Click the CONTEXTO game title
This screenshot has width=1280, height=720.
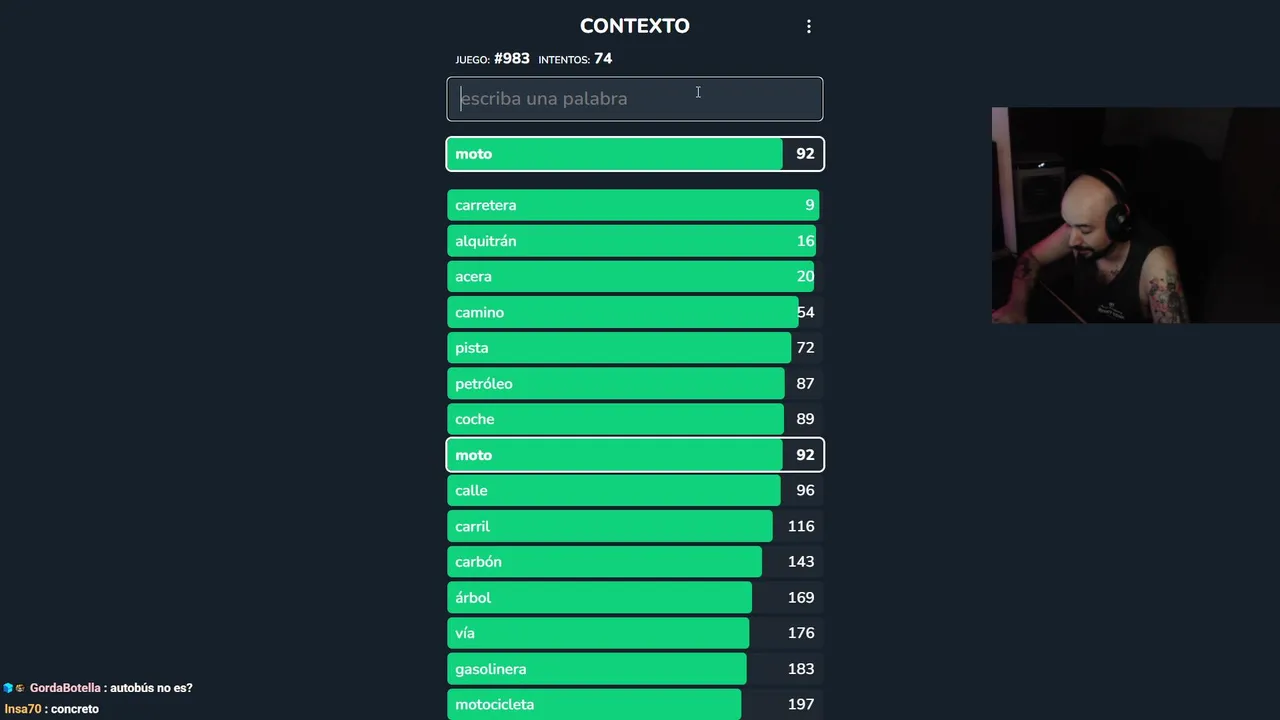[634, 26]
